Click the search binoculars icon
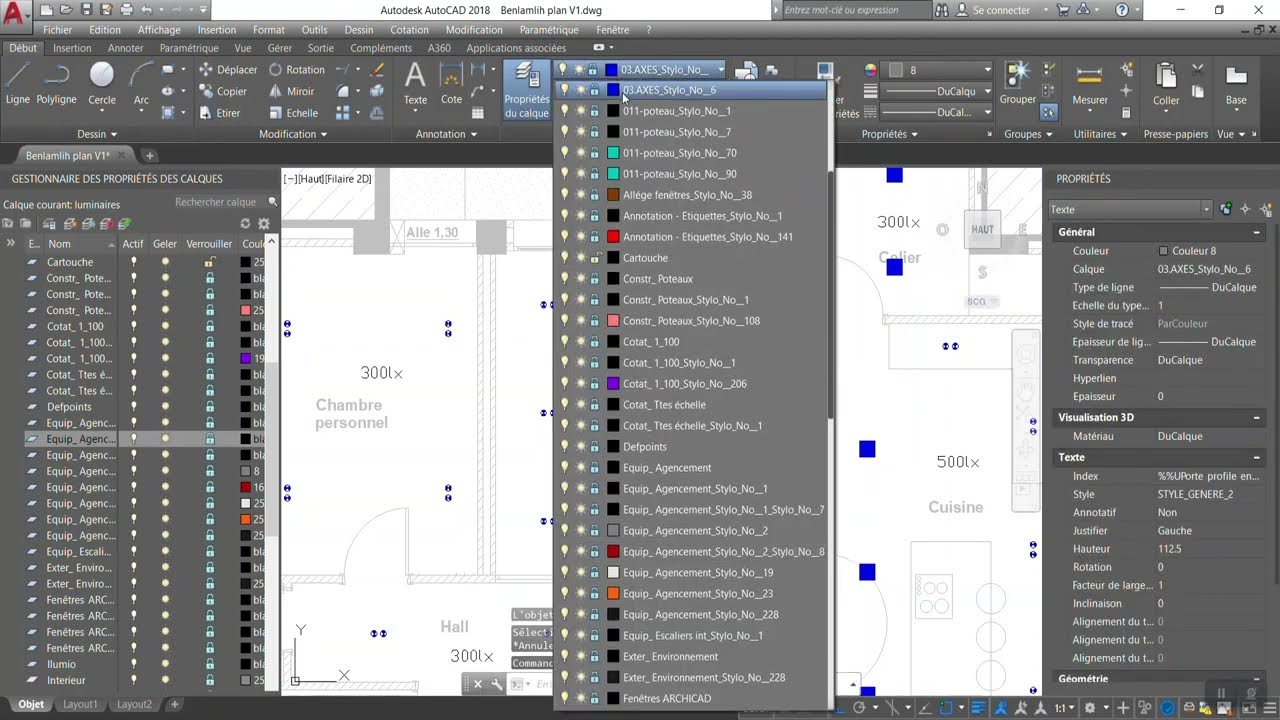The width and height of the screenshot is (1280, 720). tap(942, 10)
